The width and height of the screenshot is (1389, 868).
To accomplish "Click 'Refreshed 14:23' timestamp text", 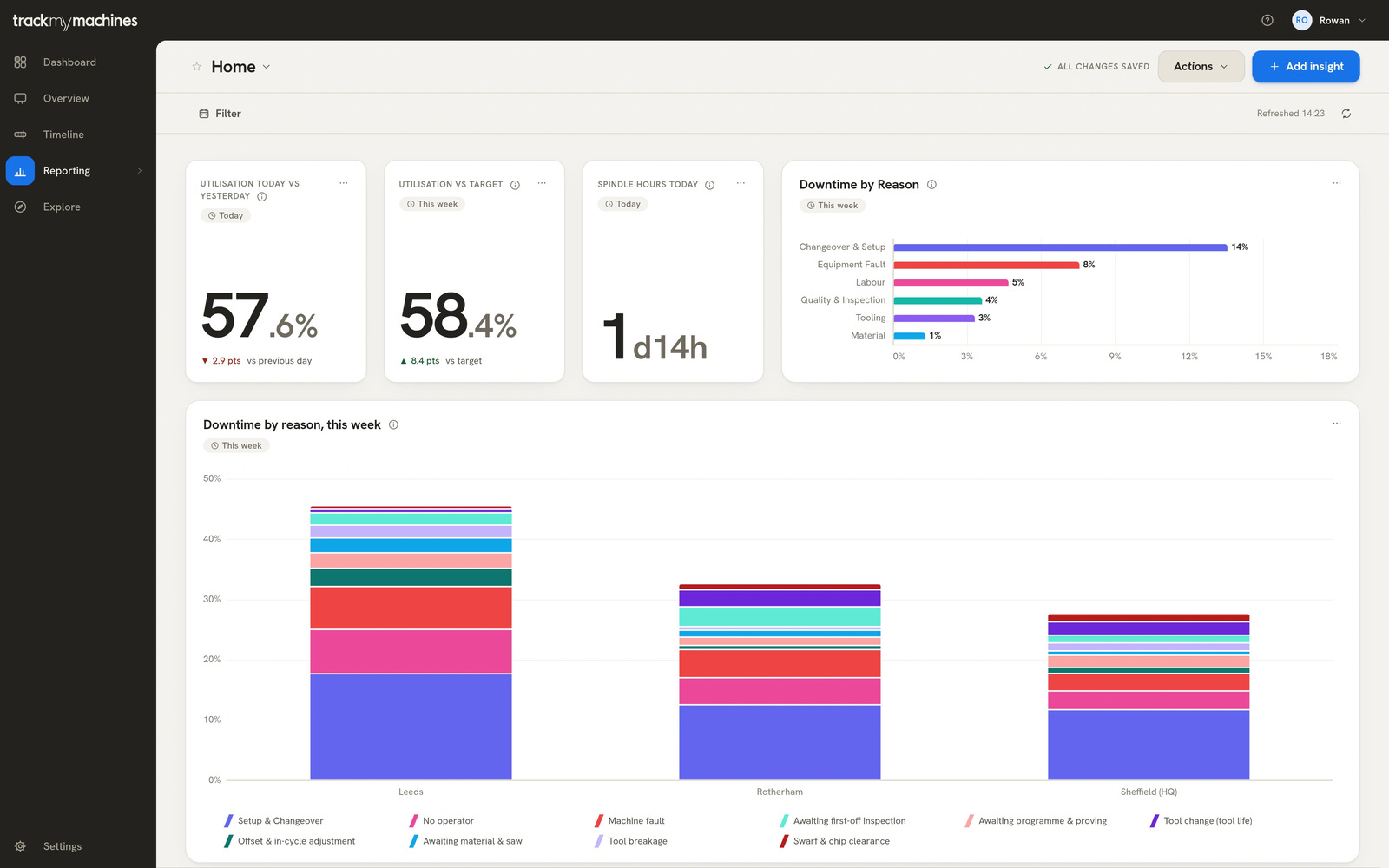I will [1291, 114].
